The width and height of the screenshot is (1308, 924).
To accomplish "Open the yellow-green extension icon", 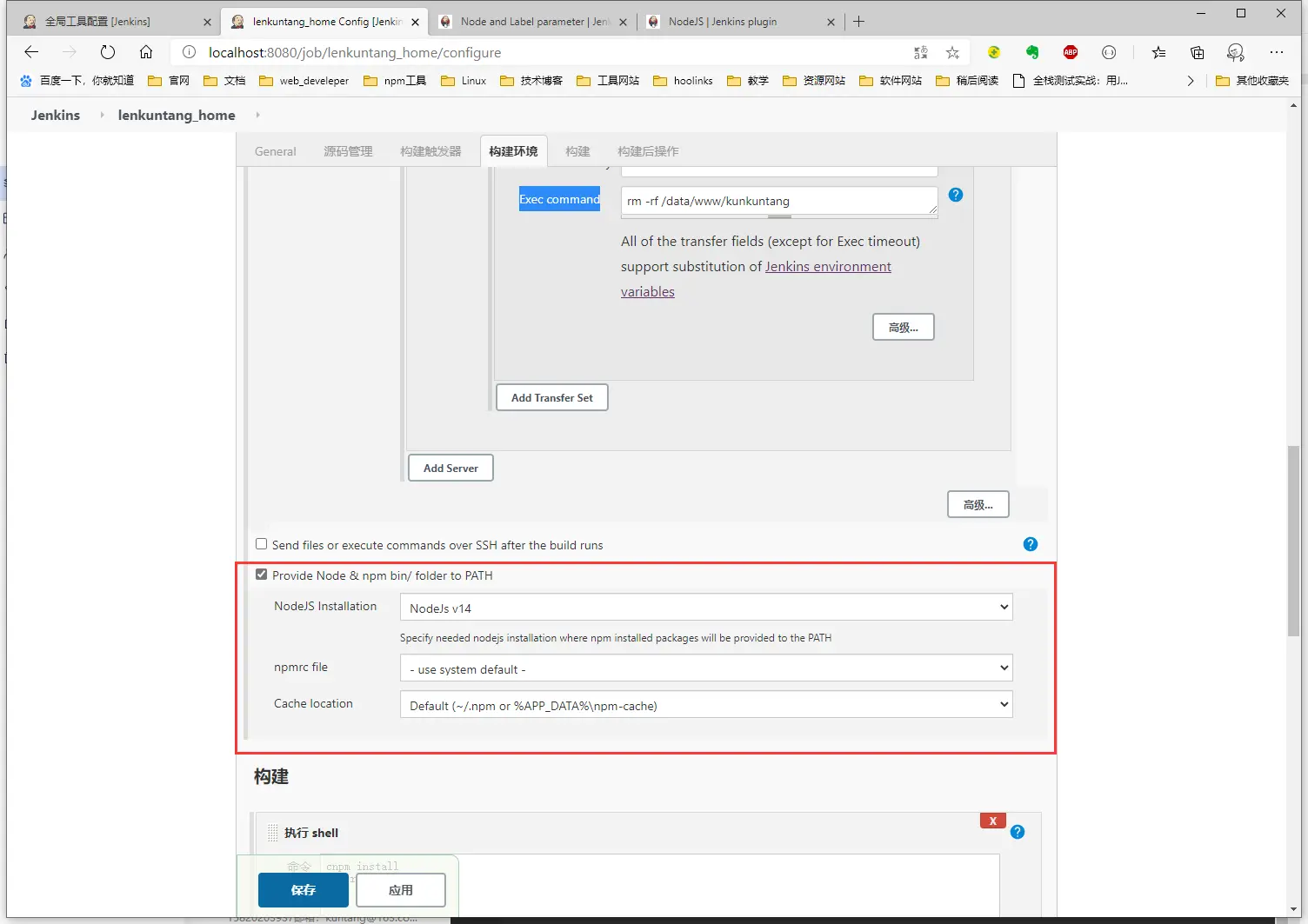I will [994, 52].
